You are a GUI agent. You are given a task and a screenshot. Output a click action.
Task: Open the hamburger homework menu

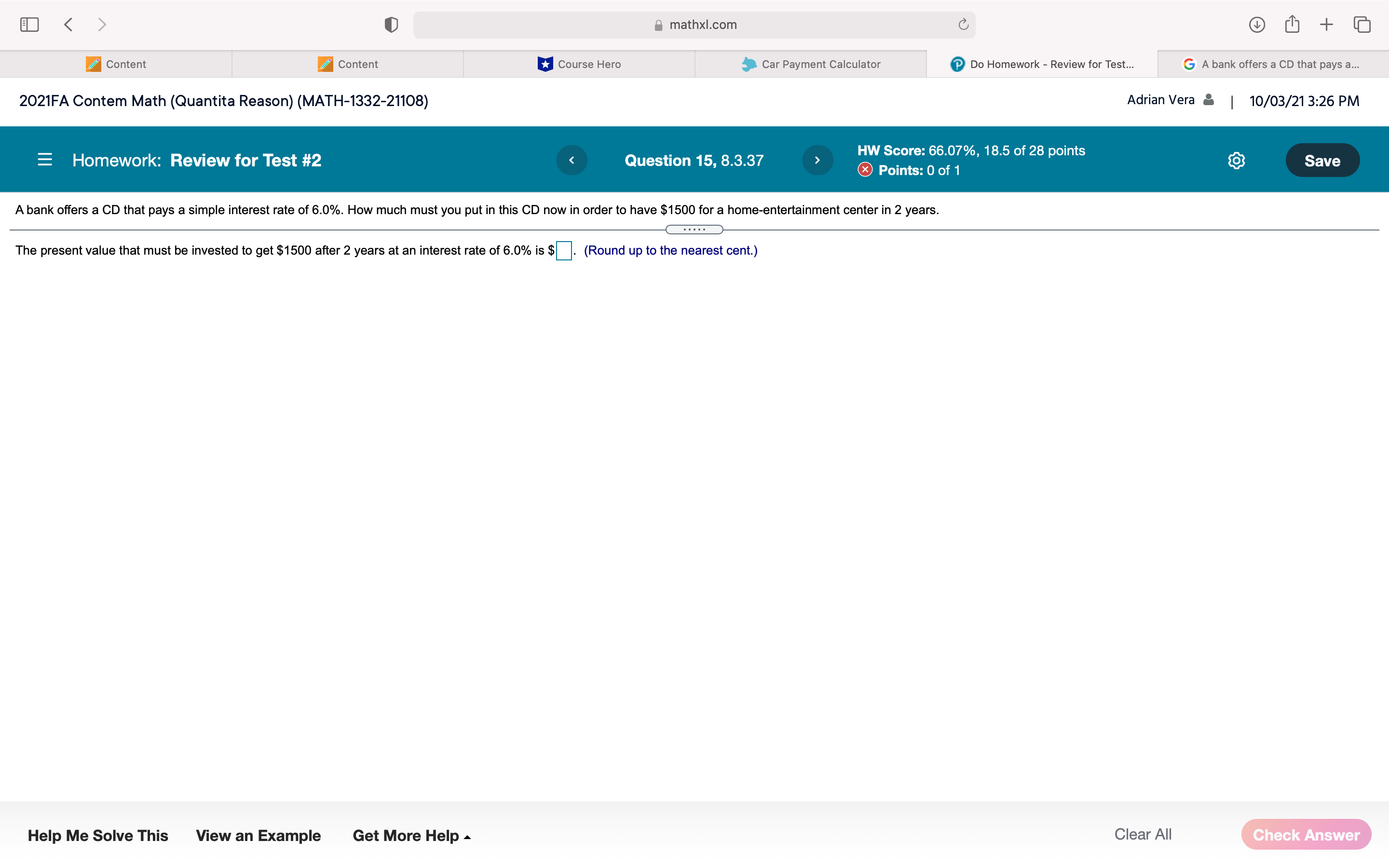coord(45,160)
